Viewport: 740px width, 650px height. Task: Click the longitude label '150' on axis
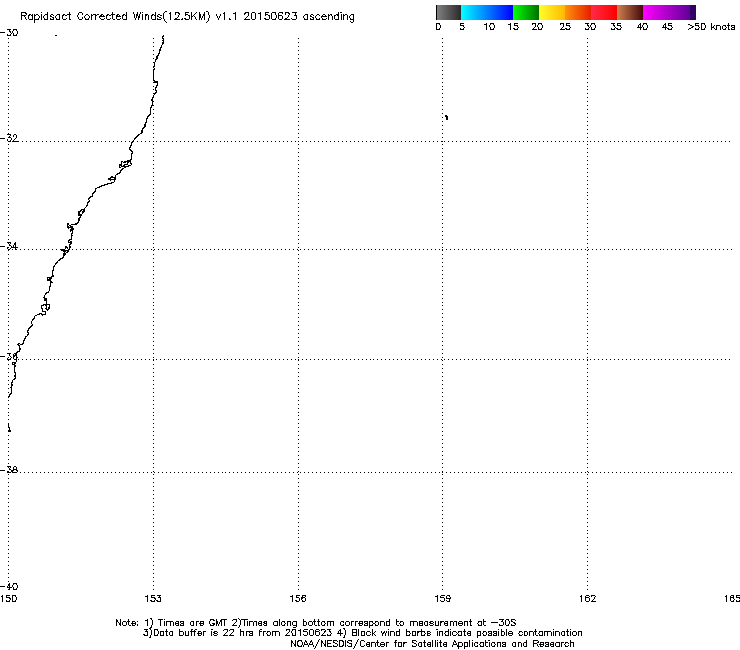click(8, 599)
